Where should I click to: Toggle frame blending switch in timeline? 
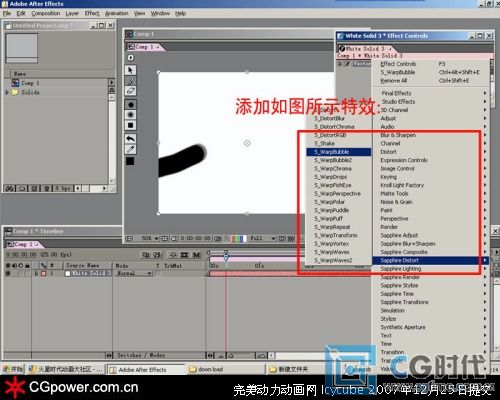pyautogui.click(x=184, y=255)
